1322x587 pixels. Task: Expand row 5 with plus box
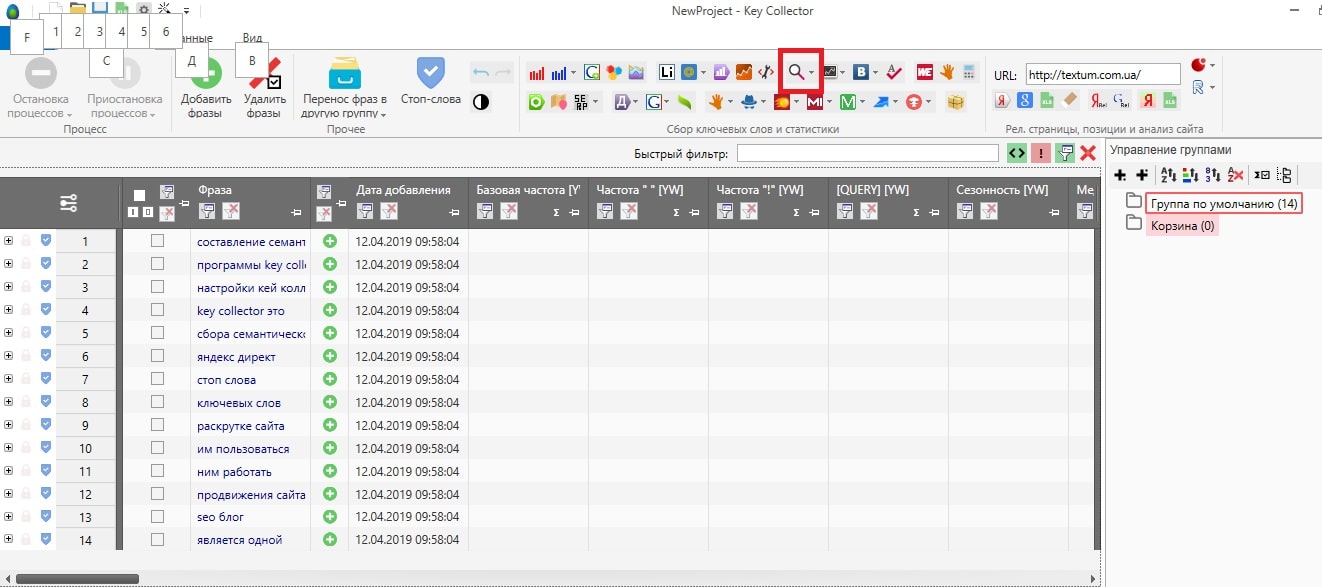coord(9,333)
